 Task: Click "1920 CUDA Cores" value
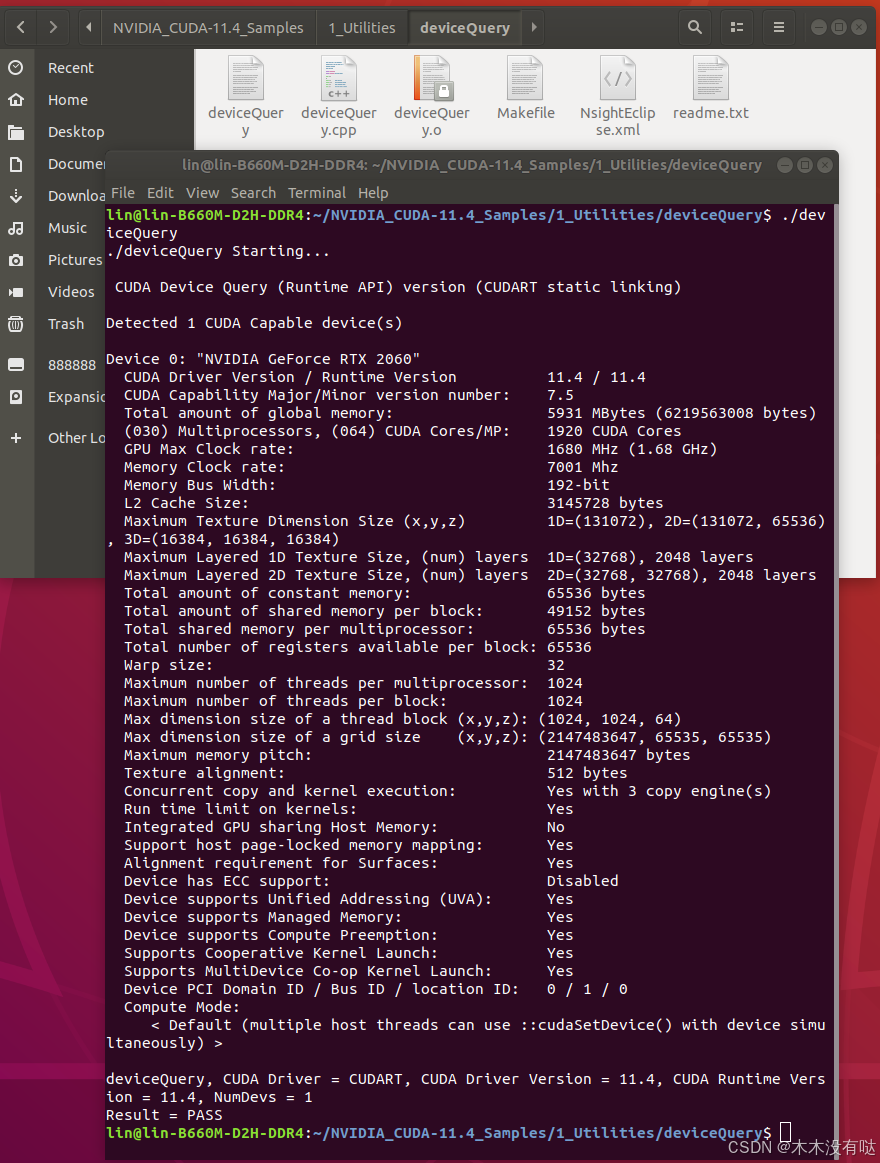614,431
